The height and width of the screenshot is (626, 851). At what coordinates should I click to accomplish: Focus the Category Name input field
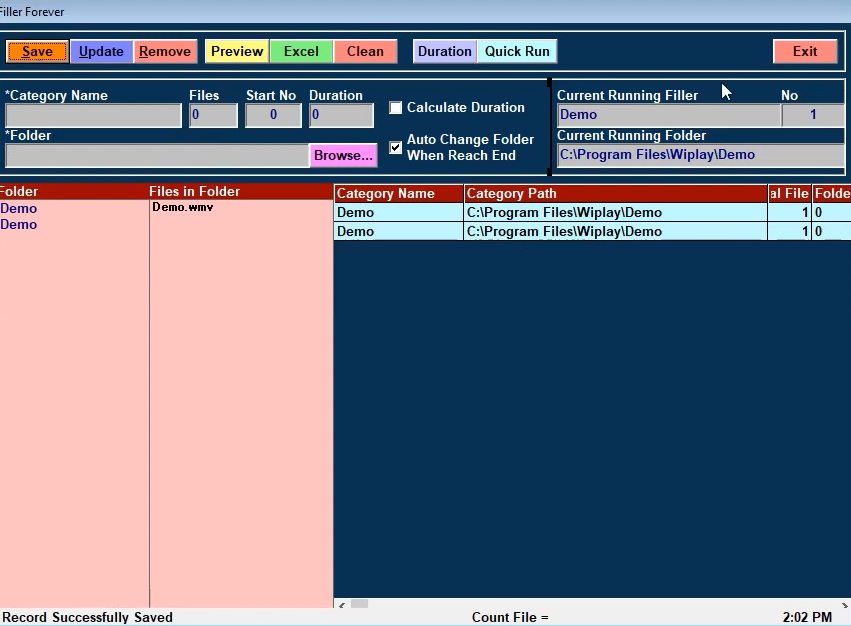coord(93,116)
